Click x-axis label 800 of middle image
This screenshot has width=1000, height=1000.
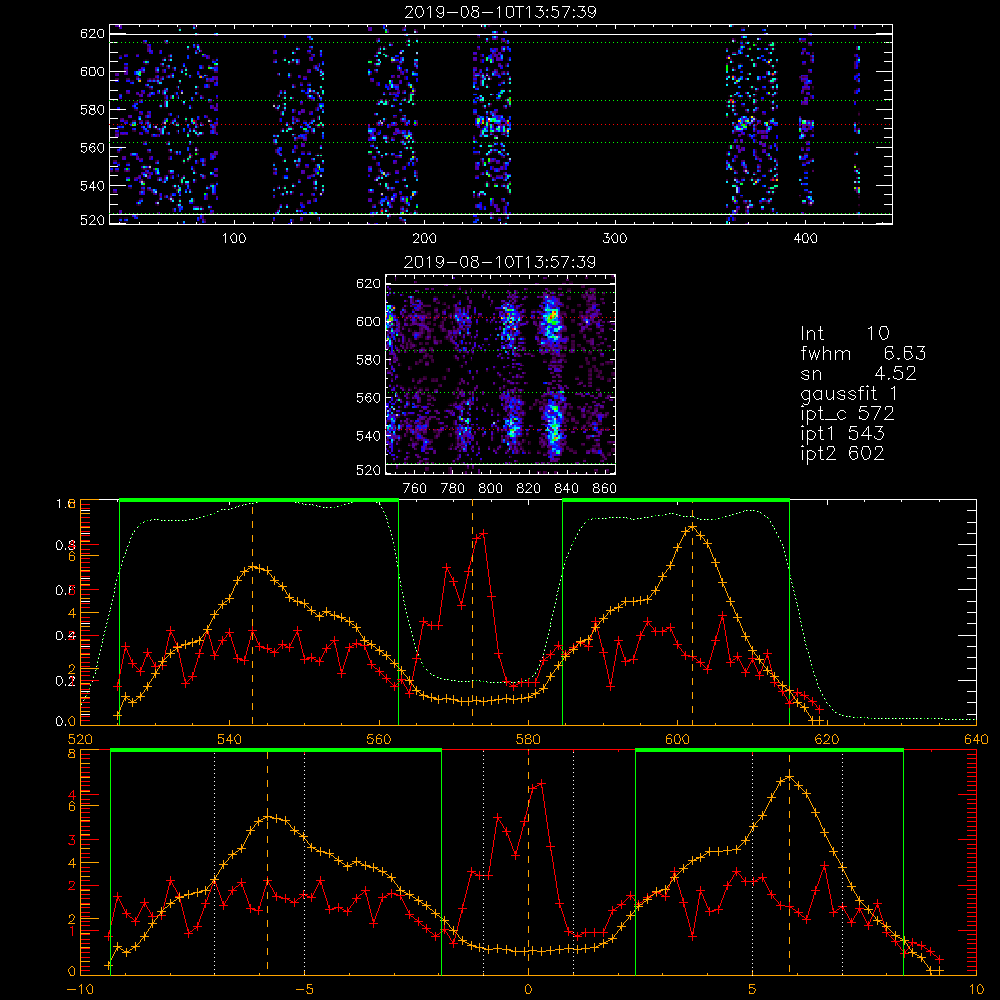tap(490, 489)
